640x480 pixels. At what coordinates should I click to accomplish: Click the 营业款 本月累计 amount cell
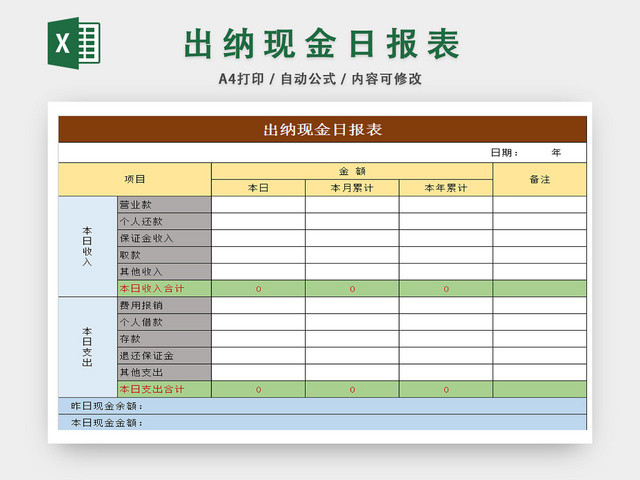point(352,204)
